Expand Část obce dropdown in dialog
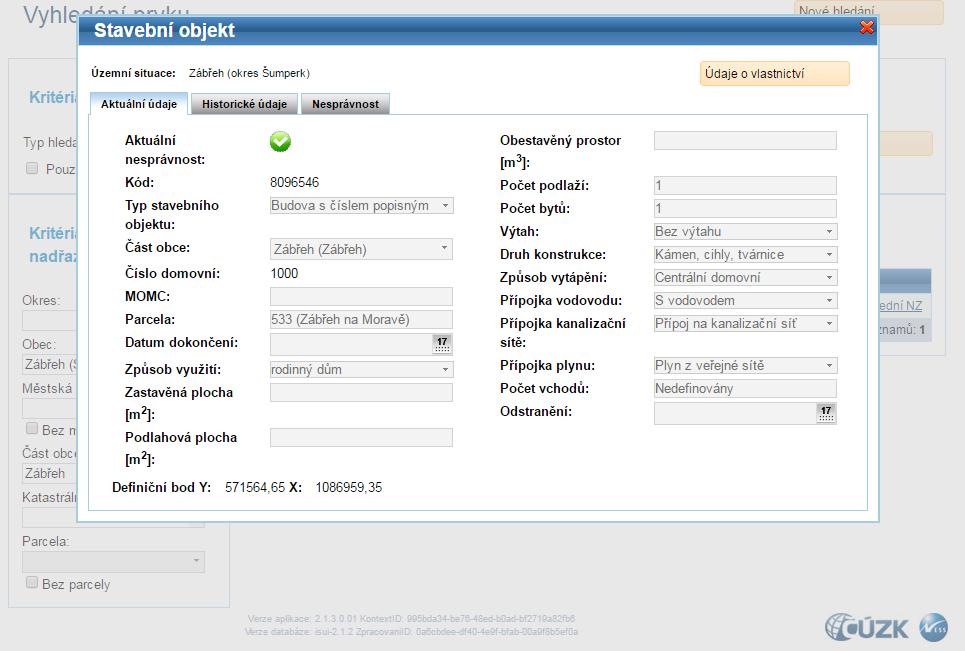This screenshot has height=651, width=965. click(444, 249)
